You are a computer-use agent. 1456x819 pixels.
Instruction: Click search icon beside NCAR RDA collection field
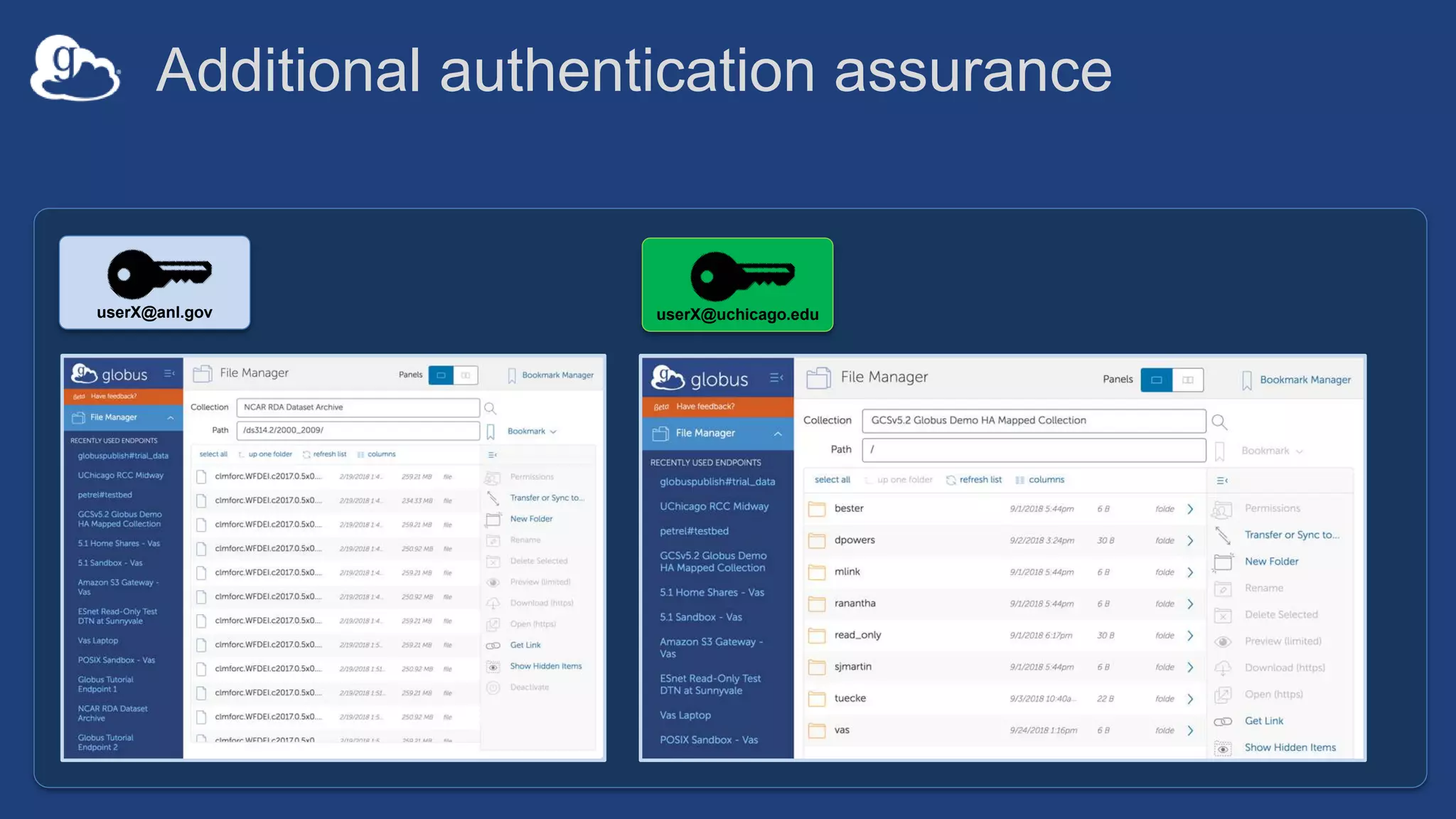pyautogui.click(x=490, y=408)
